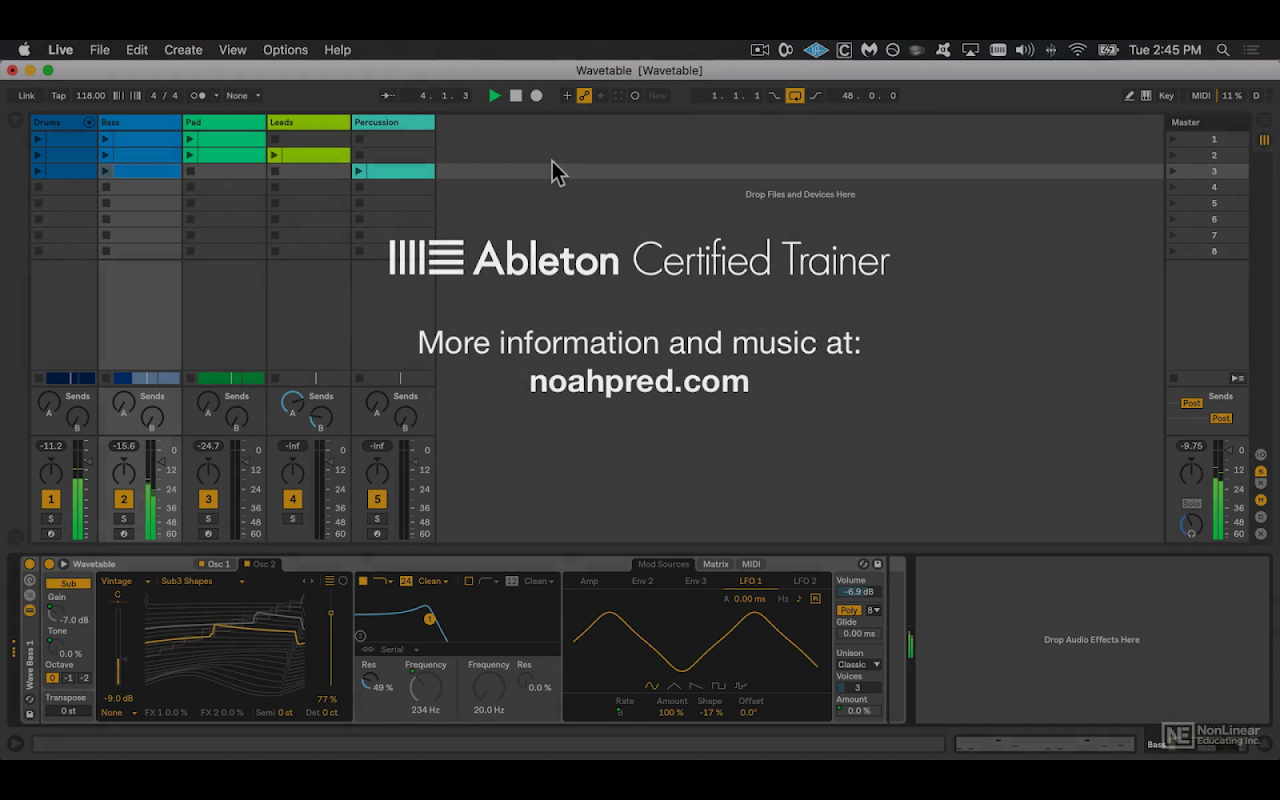Click the Punch-Out switch icon
Screen dimensions: 1280x800
click(x=815, y=96)
